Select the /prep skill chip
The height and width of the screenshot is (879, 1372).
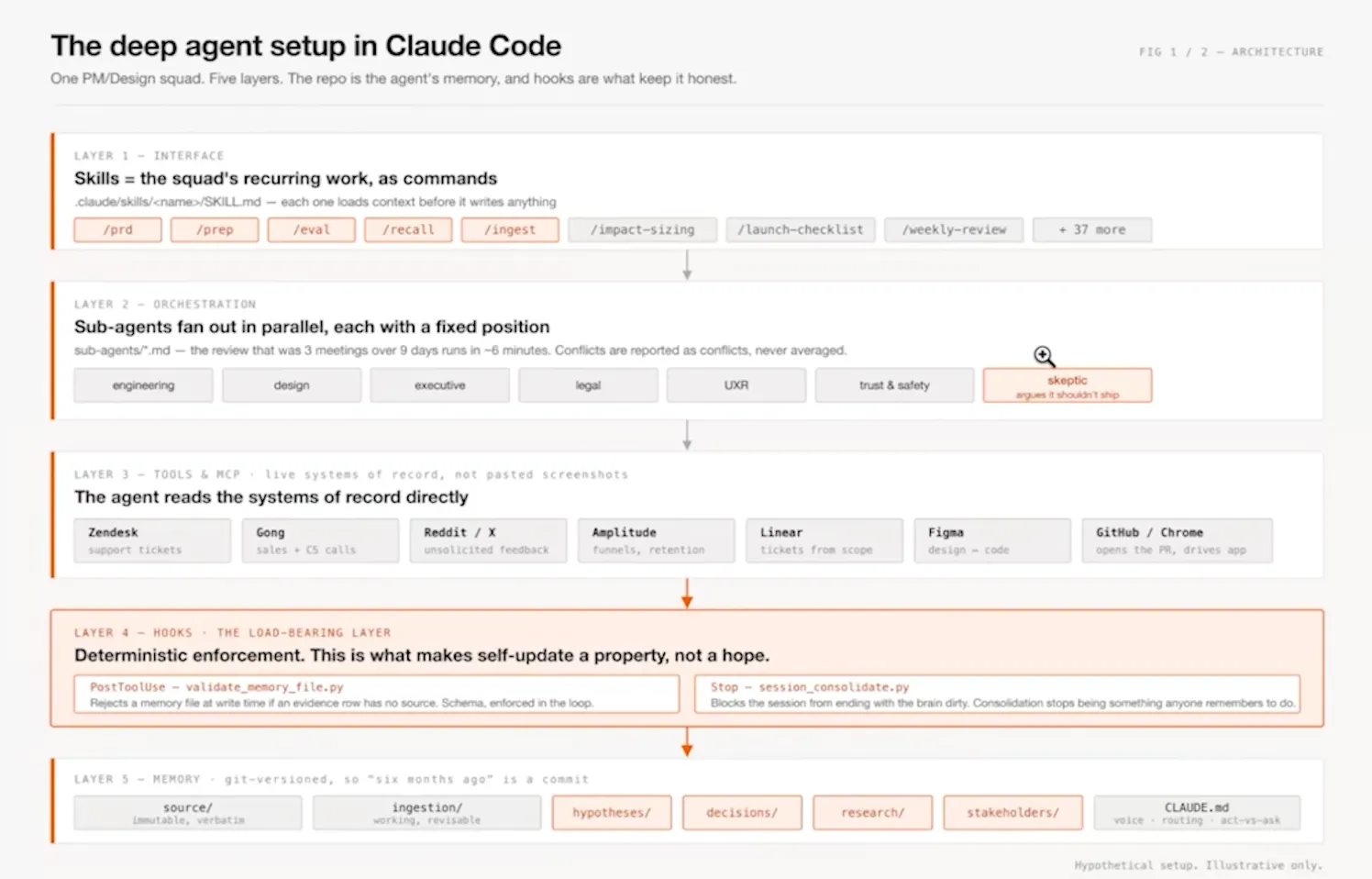pos(215,229)
